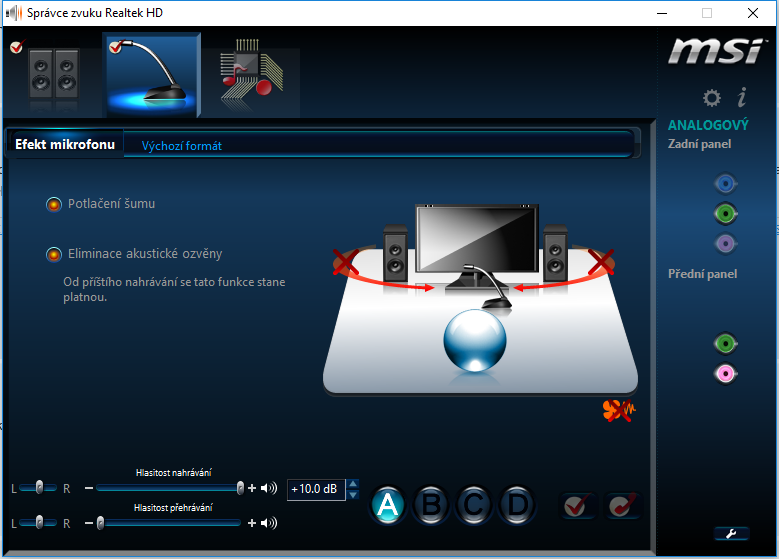The height and width of the screenshot is (559, 779).
Task: Click the +10.0 dB gain field
Action: [316, 489]
